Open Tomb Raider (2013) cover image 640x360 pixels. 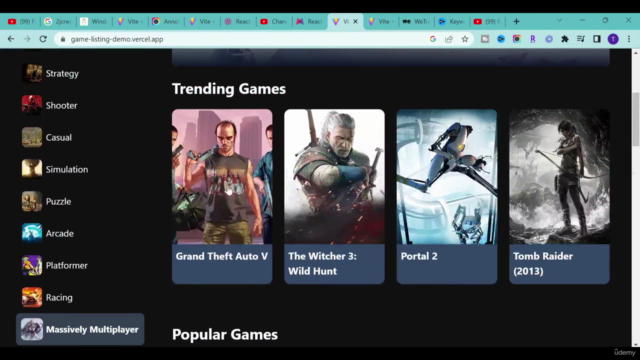pos(560,176)
